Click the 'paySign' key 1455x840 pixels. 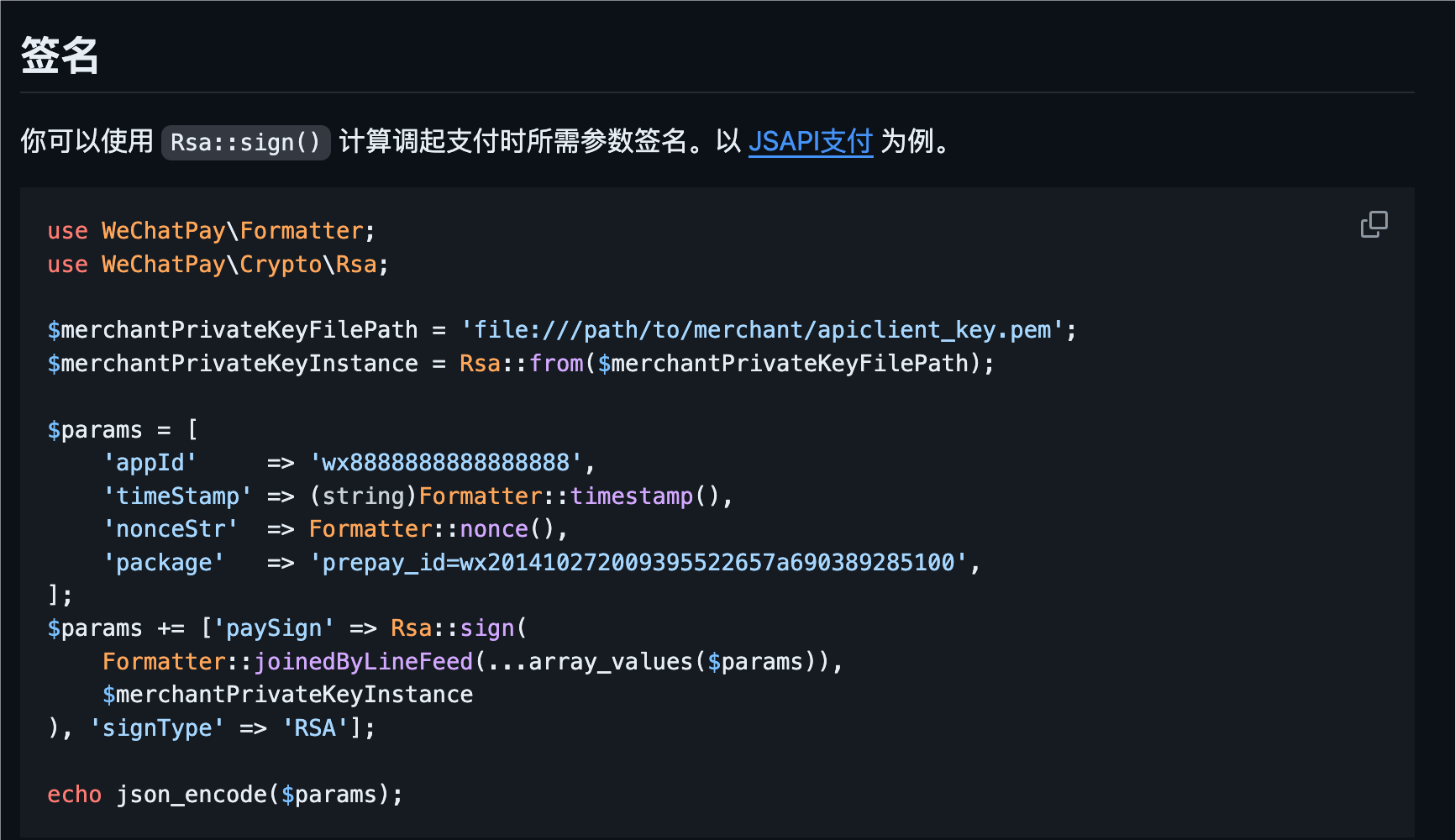click(273, 628)
